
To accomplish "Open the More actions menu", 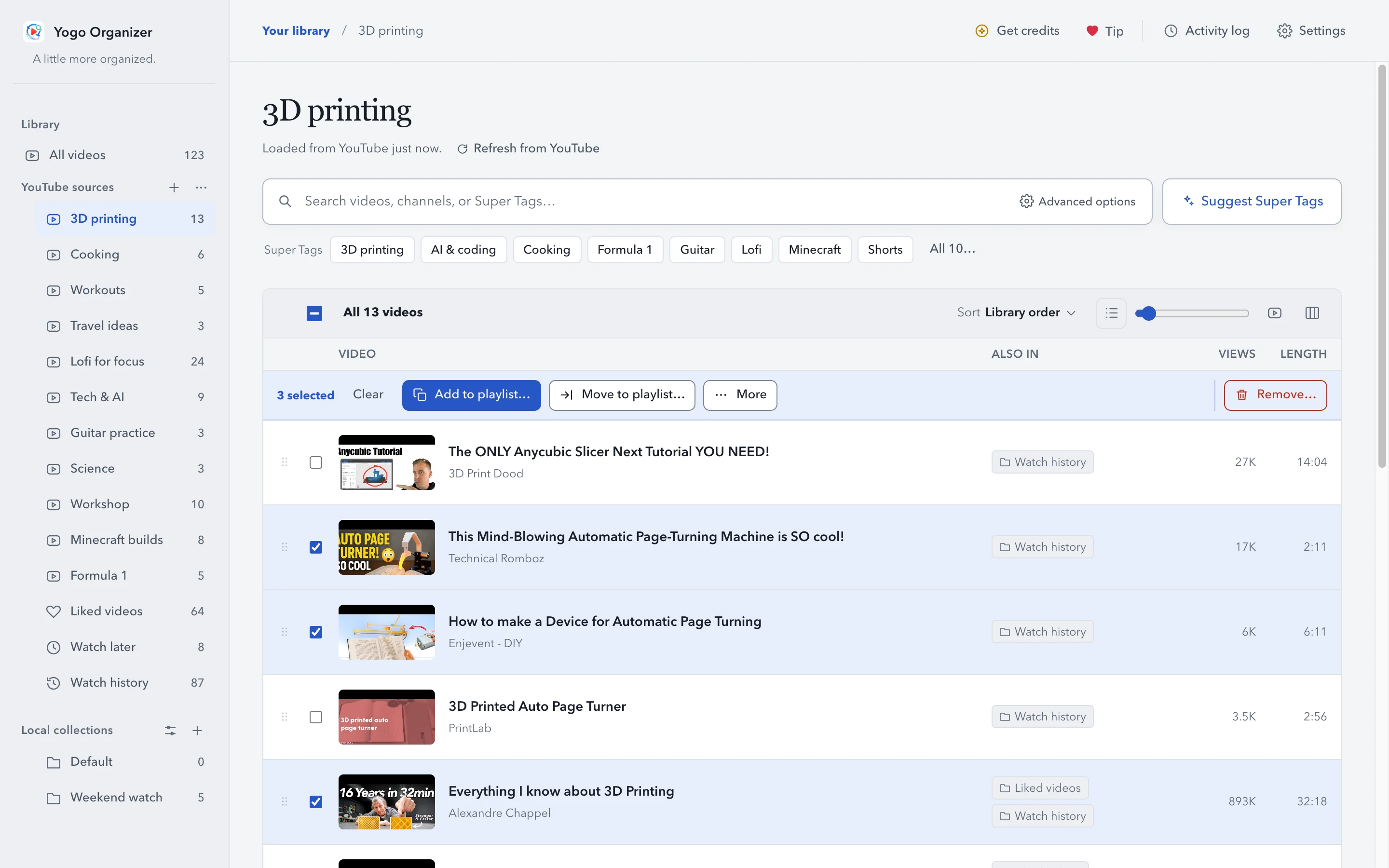I will point(740,395).
